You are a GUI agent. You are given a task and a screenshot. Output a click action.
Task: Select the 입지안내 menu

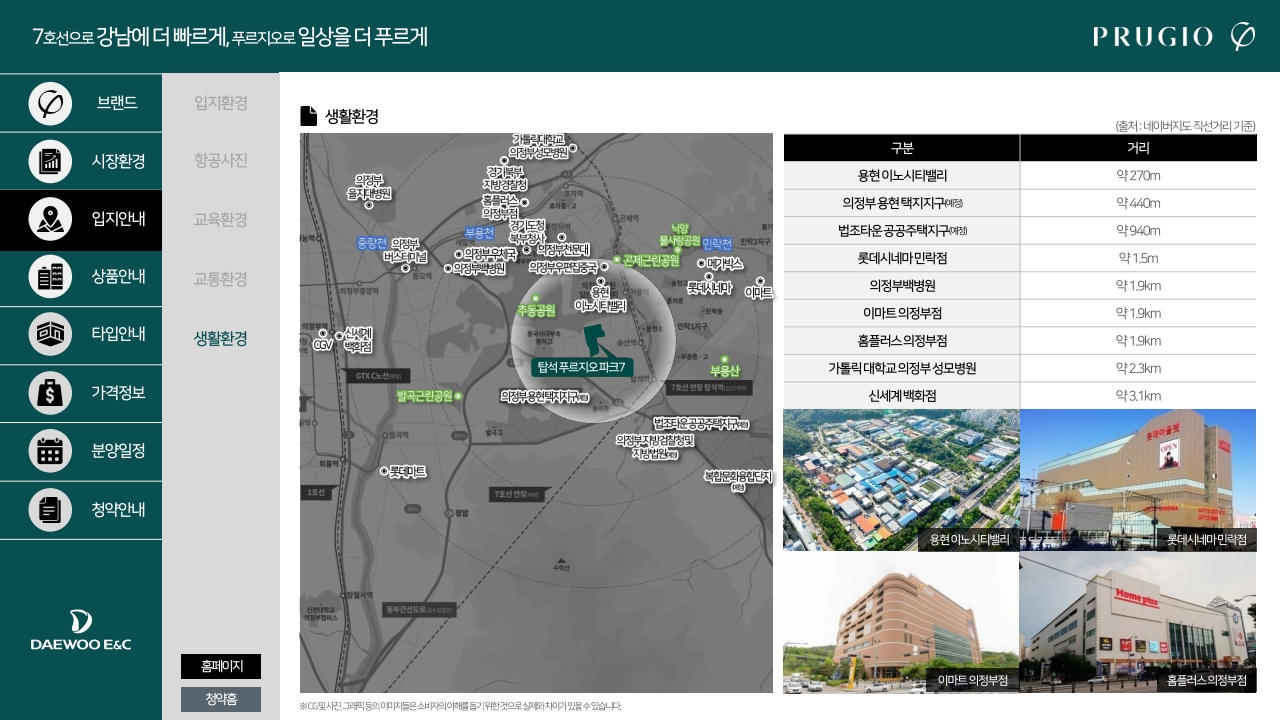[x=81, y=219]
